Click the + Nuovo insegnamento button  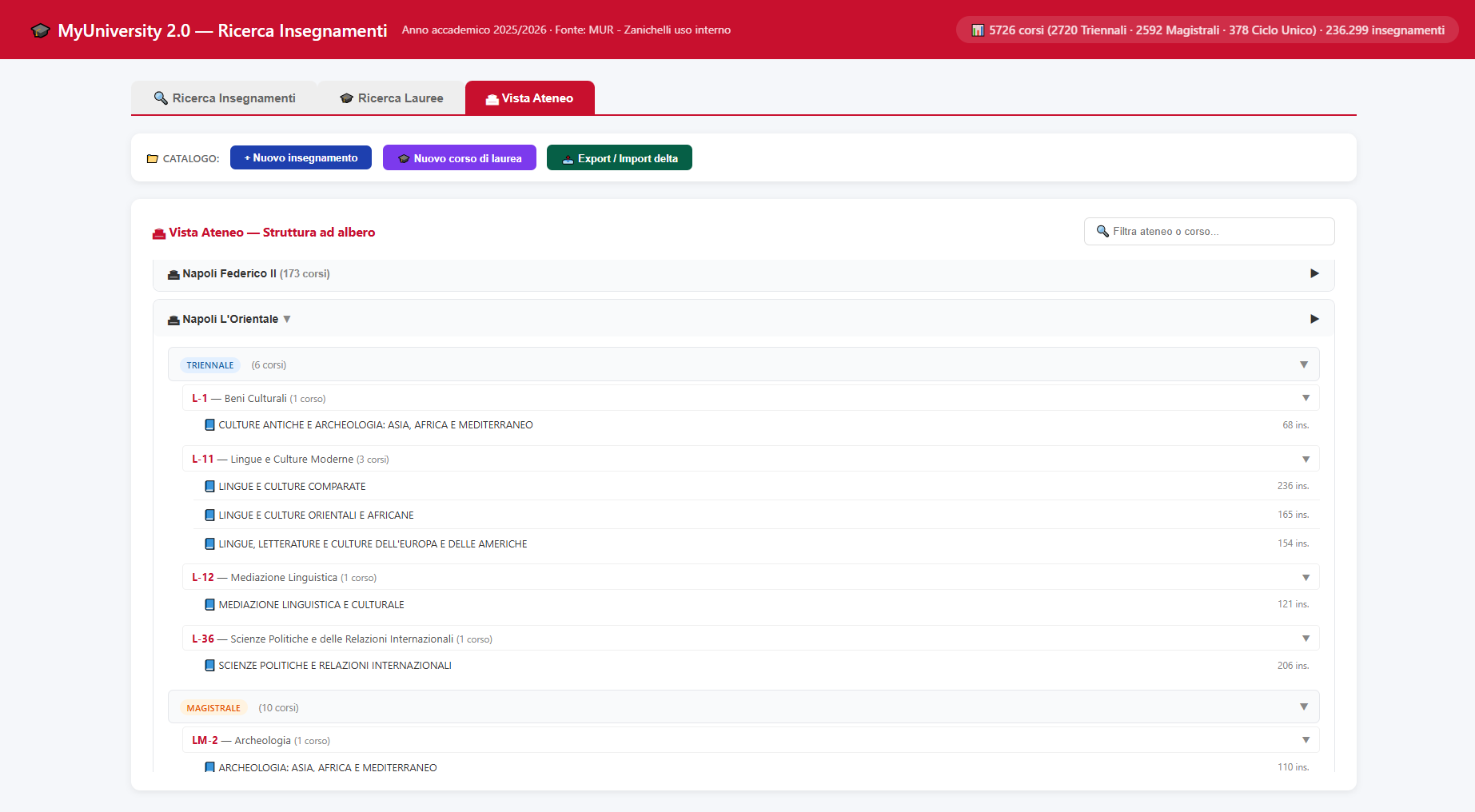point(301,157)
